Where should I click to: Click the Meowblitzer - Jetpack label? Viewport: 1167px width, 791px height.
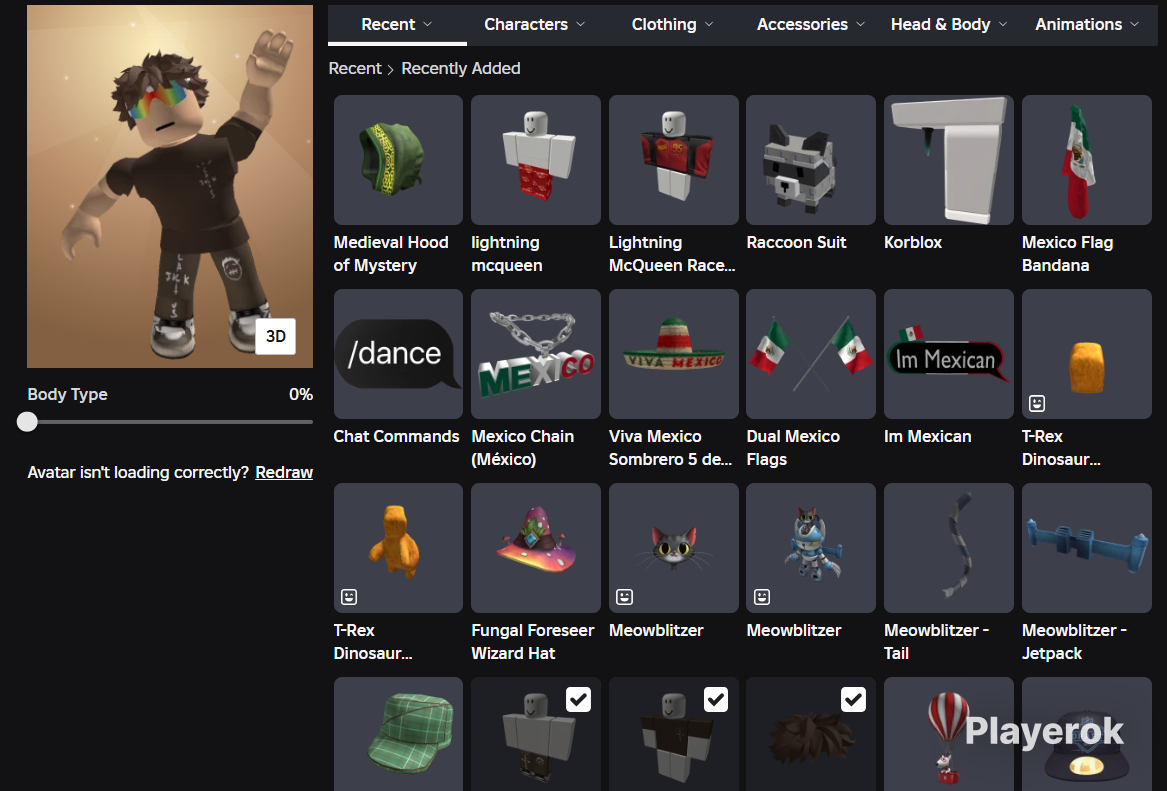tap(1075, 641)
